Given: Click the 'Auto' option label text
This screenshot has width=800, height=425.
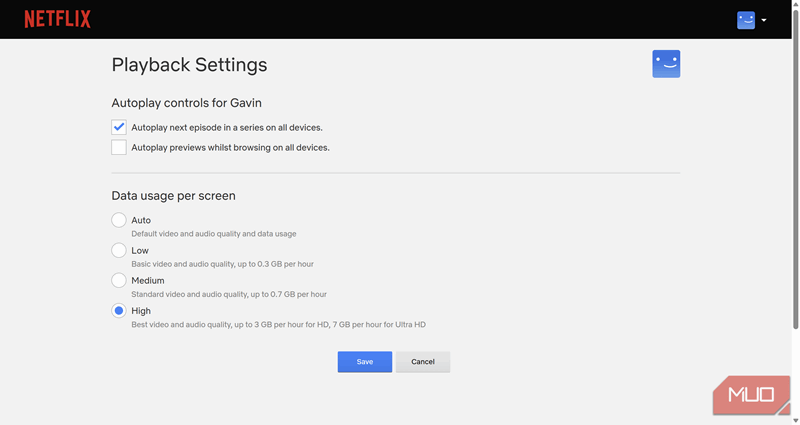Looking at the screenshot, I should [x=141, y=220].
